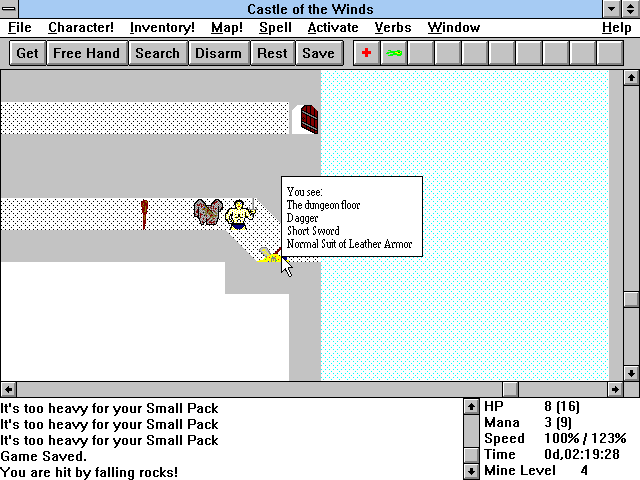Click the pile of items on yellow floor tile
Viewport: 640px width, 480px height.
tap(271, 255)
